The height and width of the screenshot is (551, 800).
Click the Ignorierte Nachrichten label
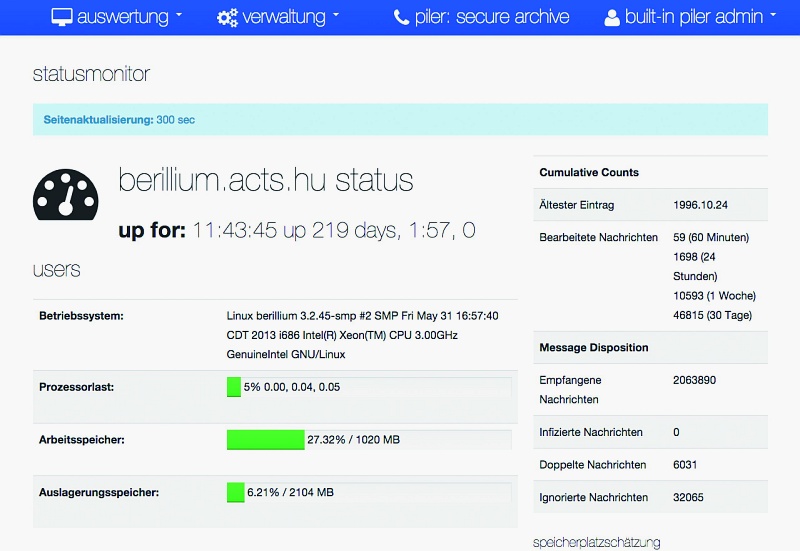pos(594,497)
